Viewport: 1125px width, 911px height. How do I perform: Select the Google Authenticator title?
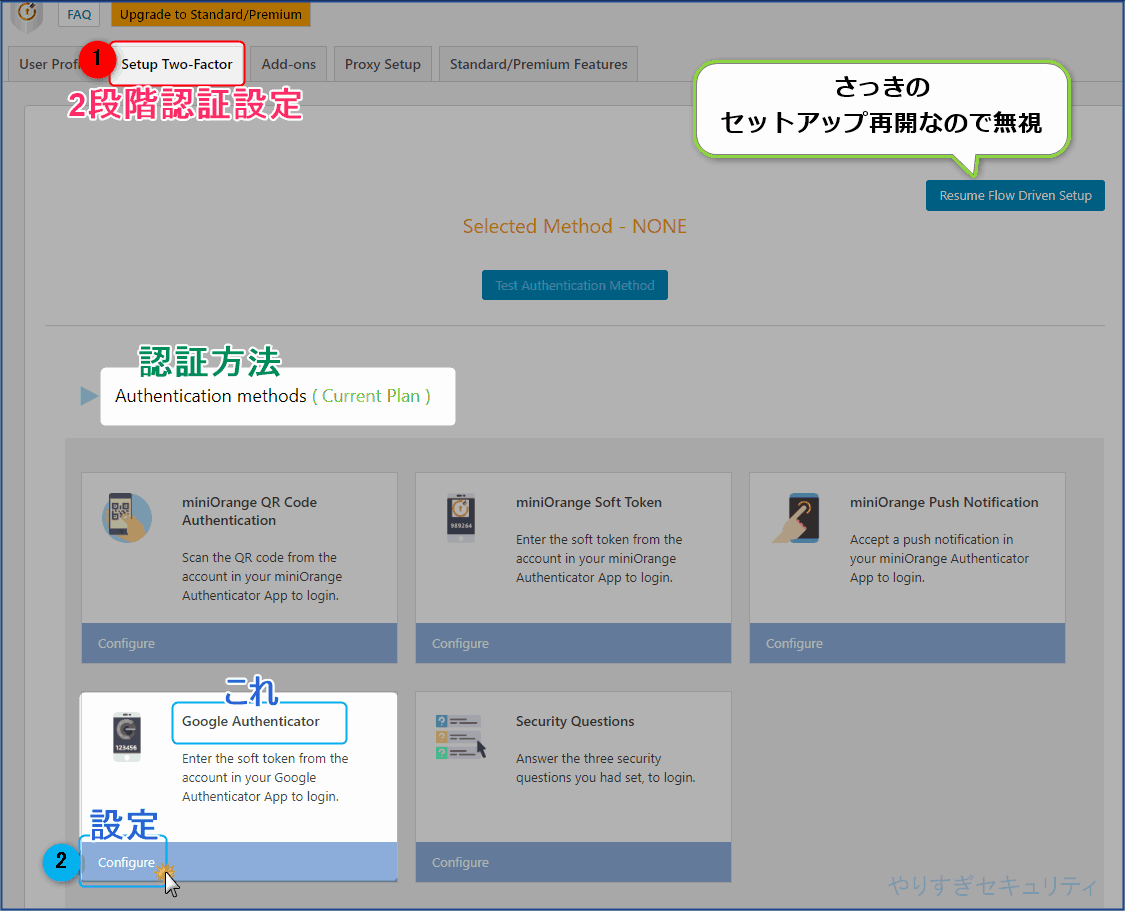(x=250, y=722)
